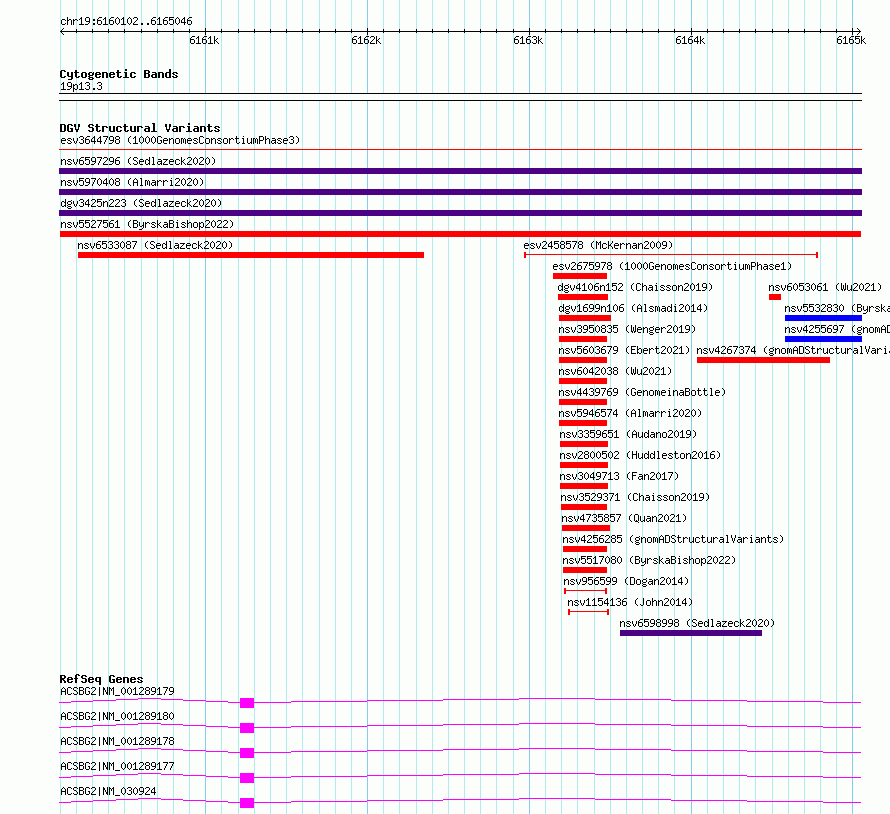
Task: Select the dgv3425n223 purple variant bar
Action: point(460,213)
